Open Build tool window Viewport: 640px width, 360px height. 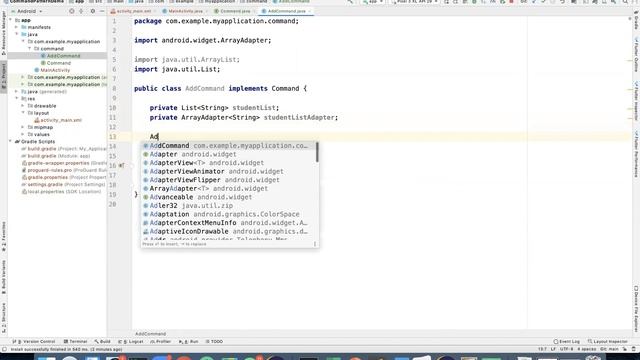(x=102, y=342)
